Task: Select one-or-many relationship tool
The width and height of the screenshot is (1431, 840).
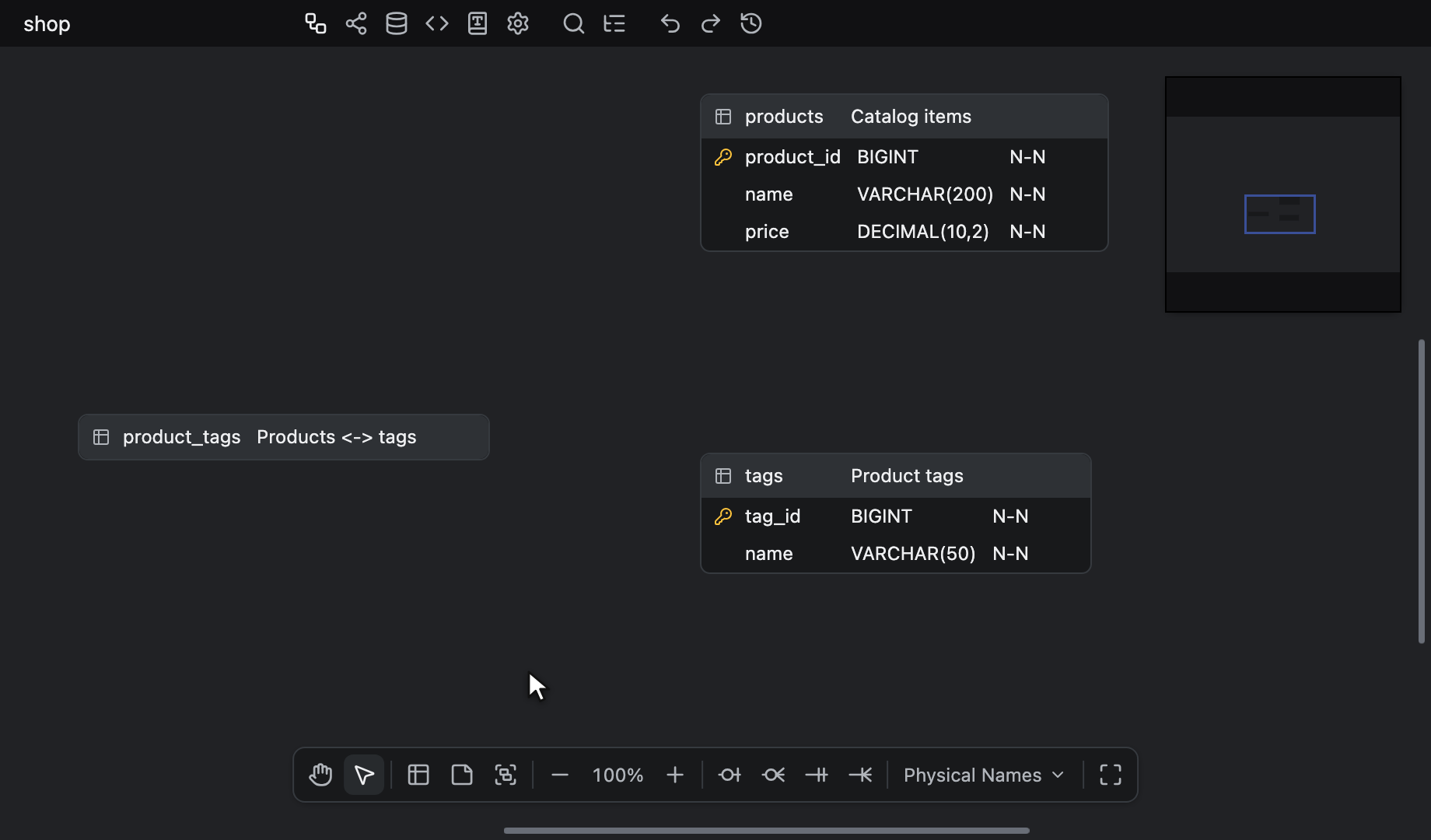Action: (x=860, y=775)
